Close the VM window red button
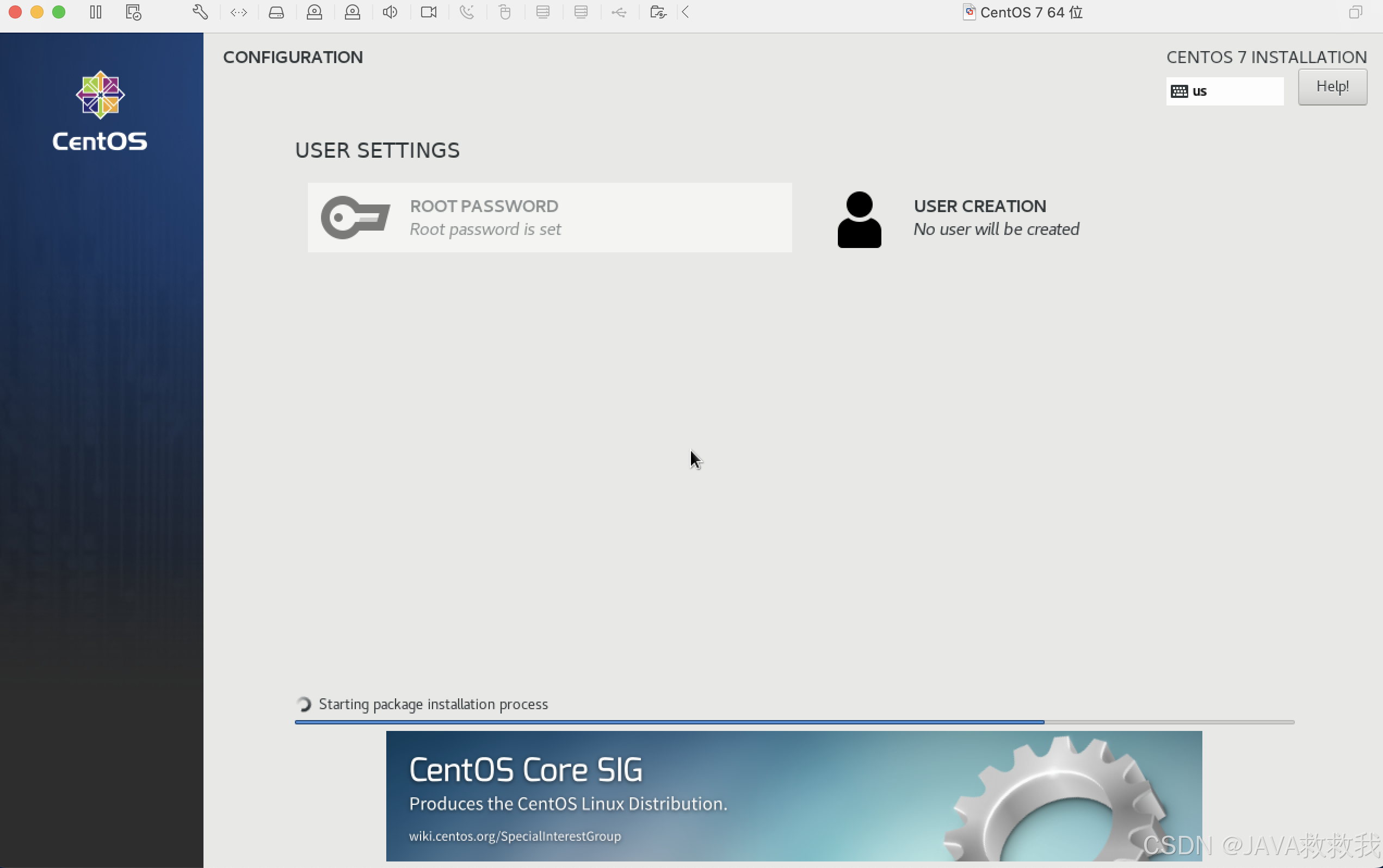Screen dimensions: 1383x868 point(15,12)
